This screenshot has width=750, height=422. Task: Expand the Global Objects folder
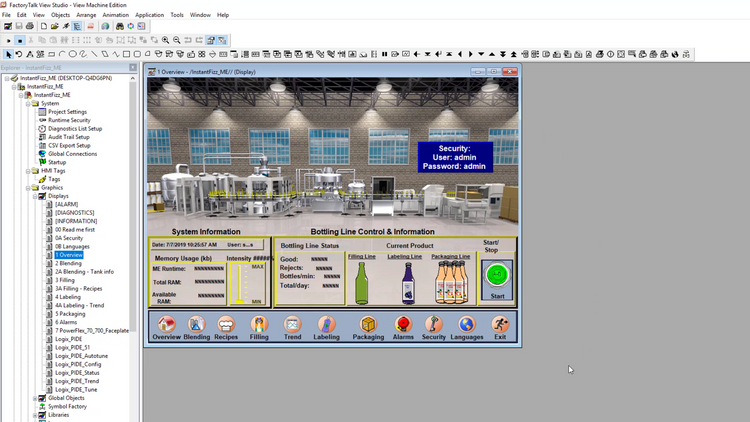click(34, 398)
